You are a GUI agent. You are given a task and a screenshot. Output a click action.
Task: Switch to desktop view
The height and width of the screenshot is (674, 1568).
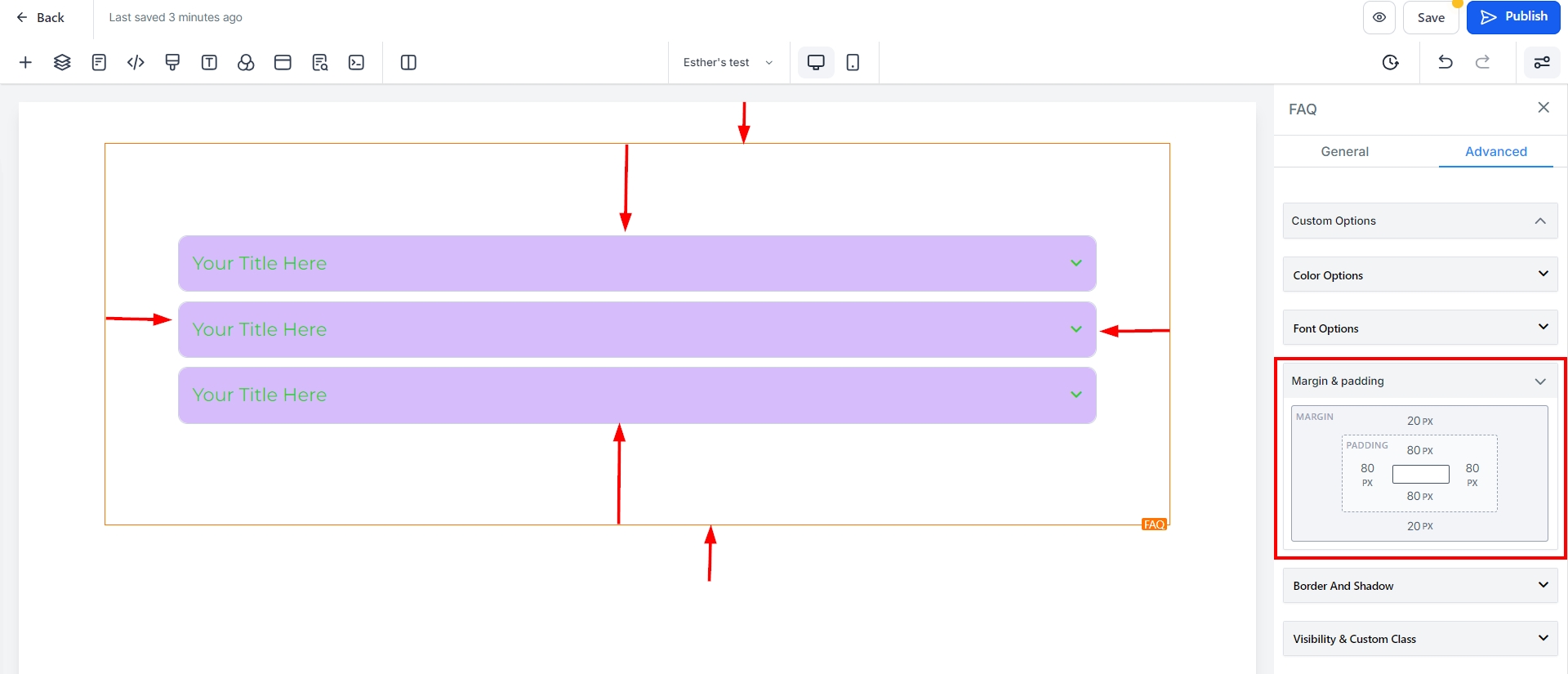pos(816,63)
